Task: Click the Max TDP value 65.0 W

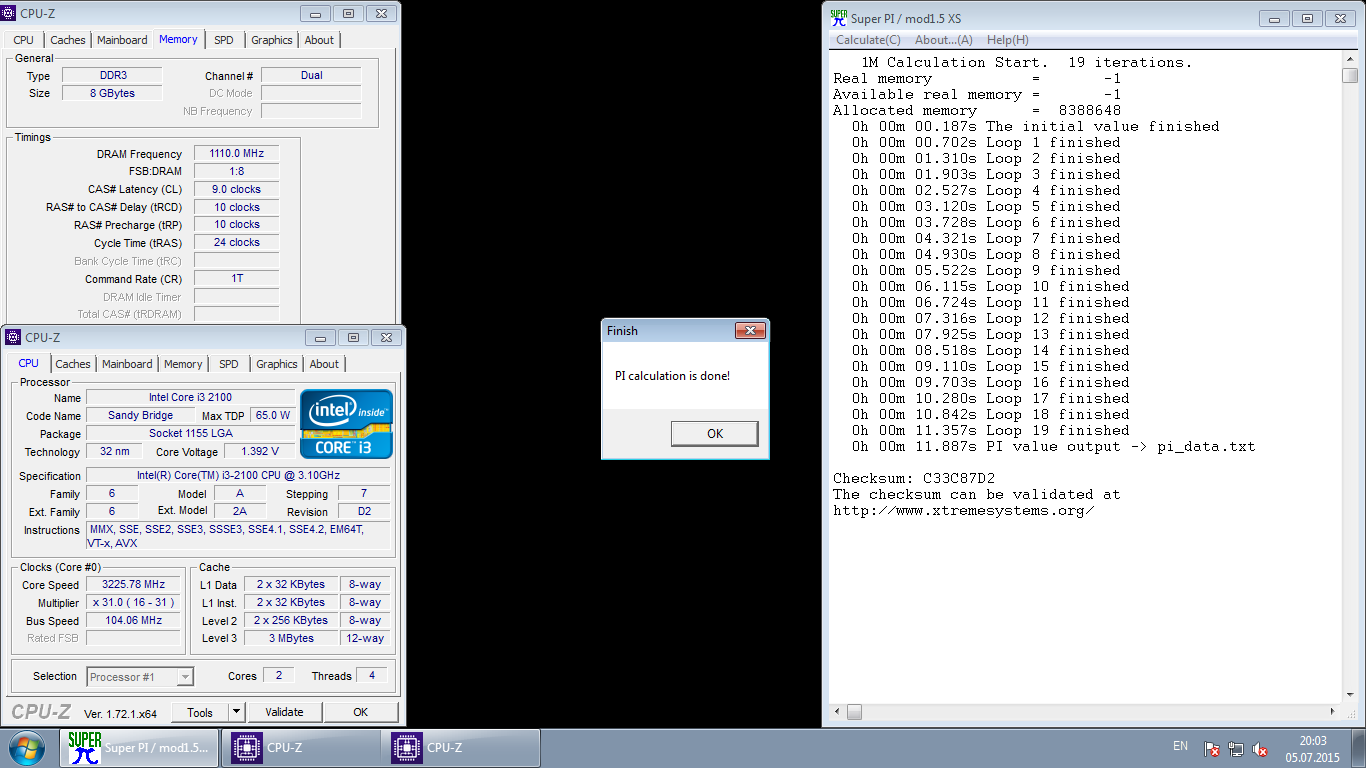Action: [272, 416]
